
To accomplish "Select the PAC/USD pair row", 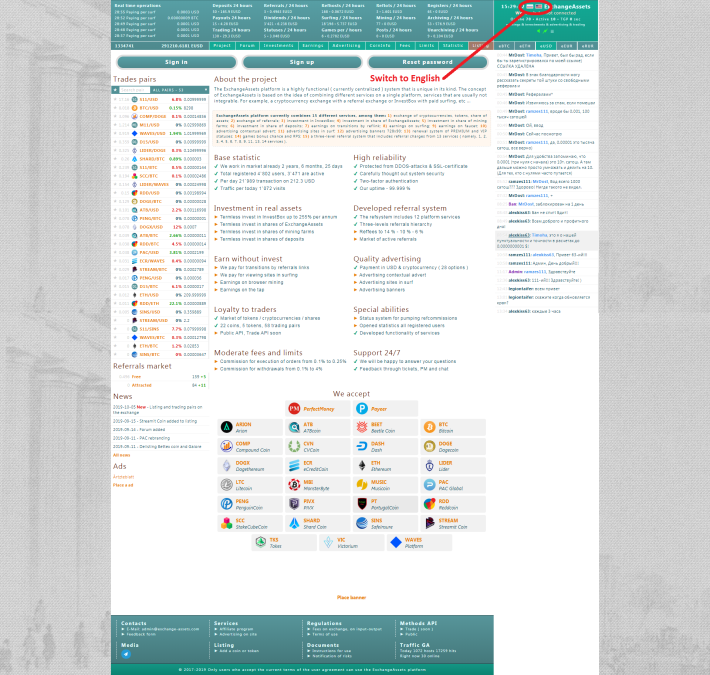I will click(x=160, y=252).
